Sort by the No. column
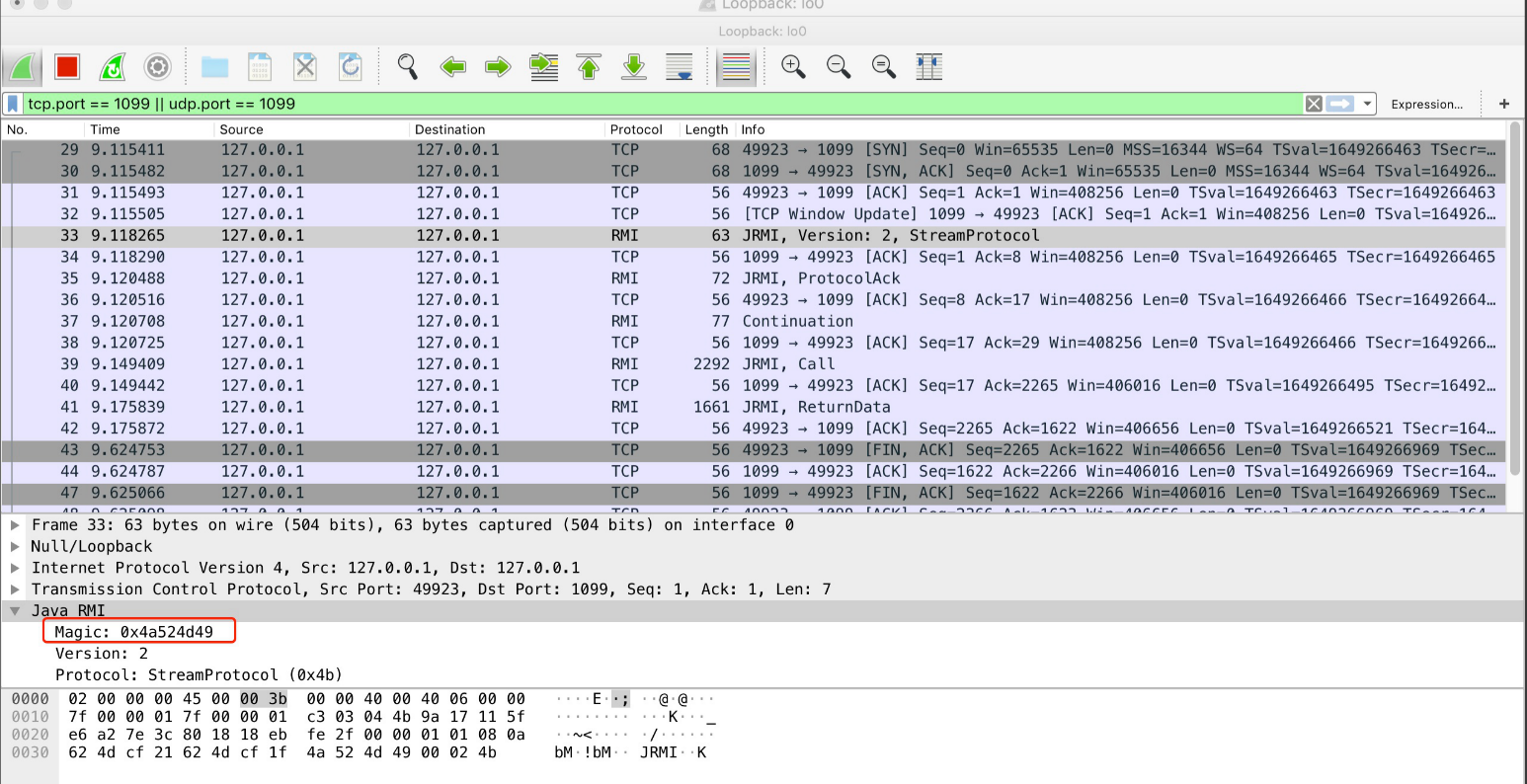This screenshot has width=1527, height=784. [x=42, y=129]
